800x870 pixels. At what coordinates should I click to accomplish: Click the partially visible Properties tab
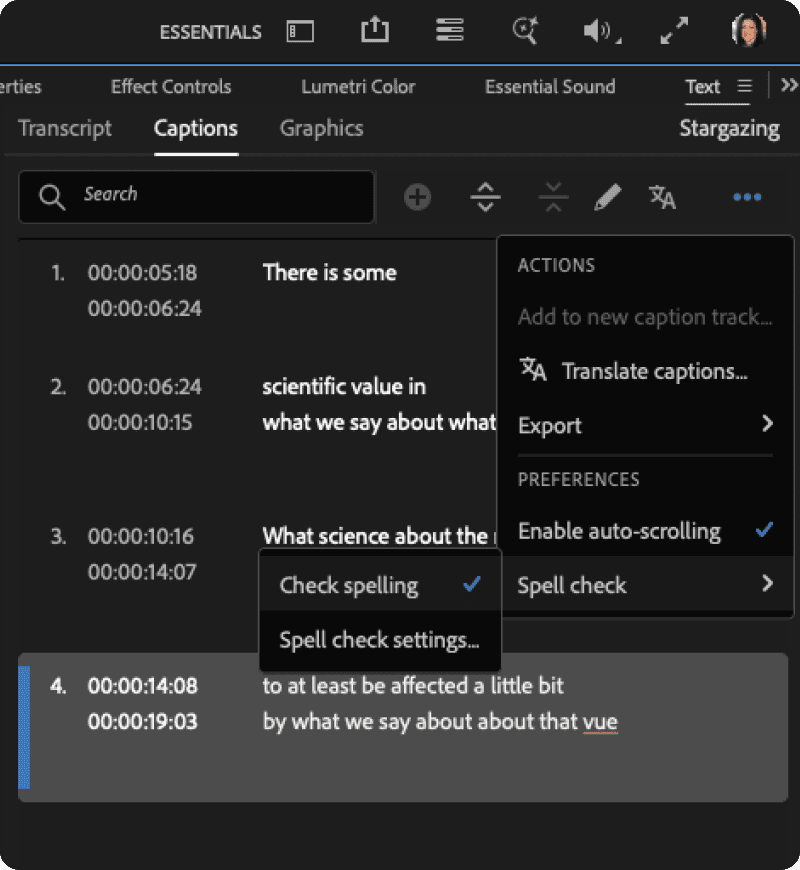coord(21,87)
